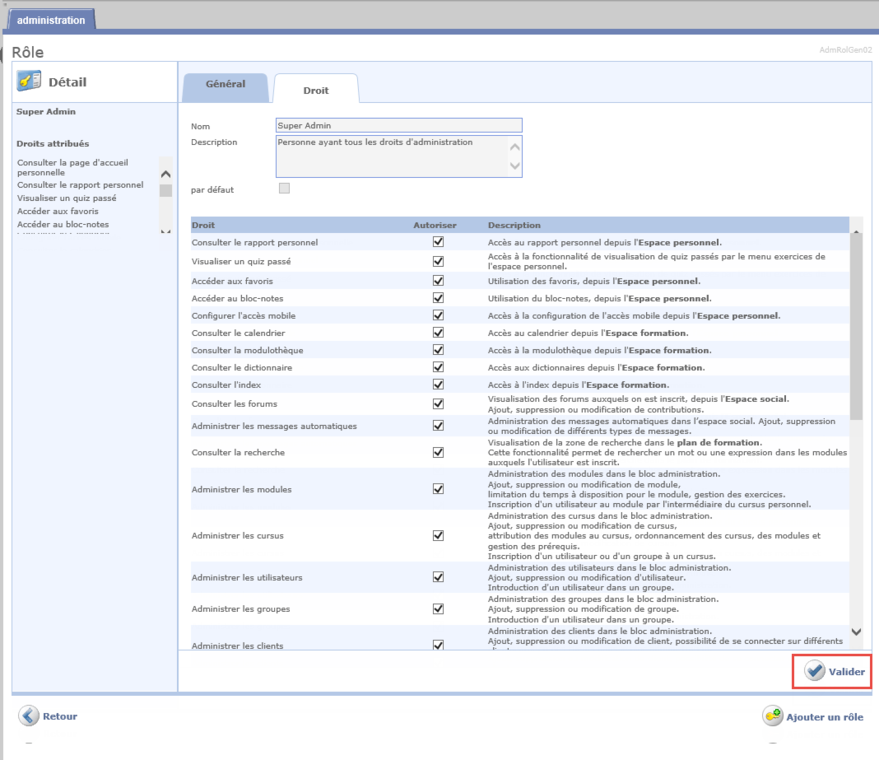Click the Ajouter un rôle icon
879x760 pixels.
click(x=773, y=716)
